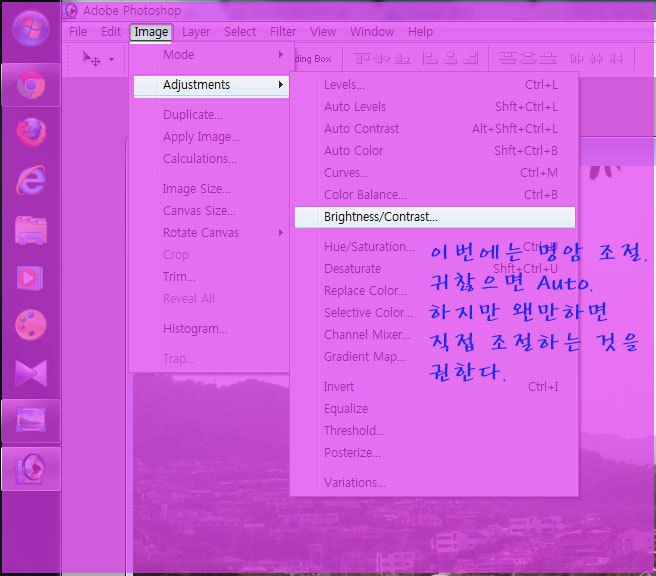
Task: Open the Move tool preset picker arrow
Action: 111,59
